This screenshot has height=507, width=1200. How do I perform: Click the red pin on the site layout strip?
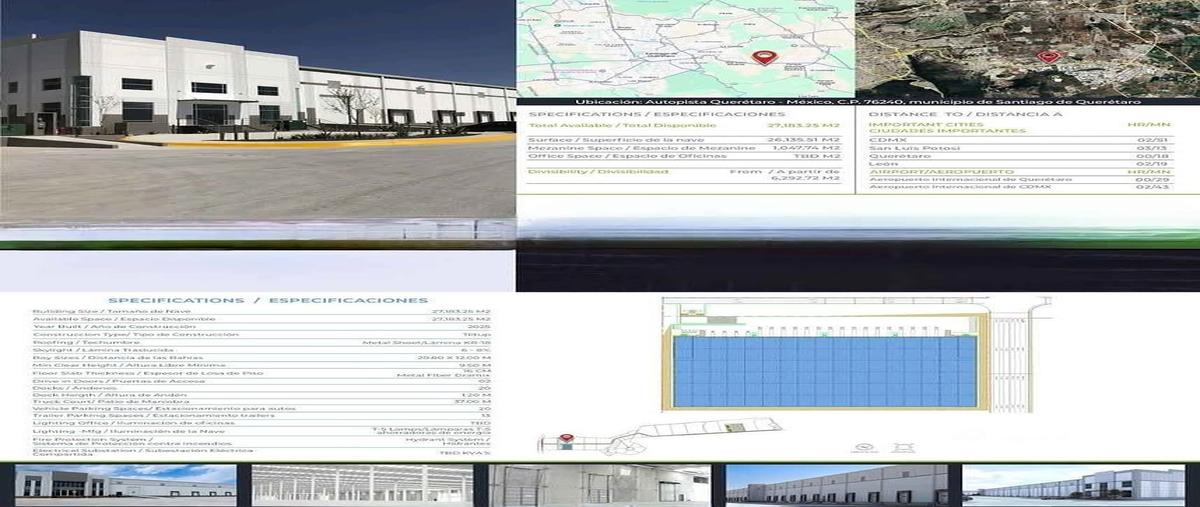coord(567,438)
